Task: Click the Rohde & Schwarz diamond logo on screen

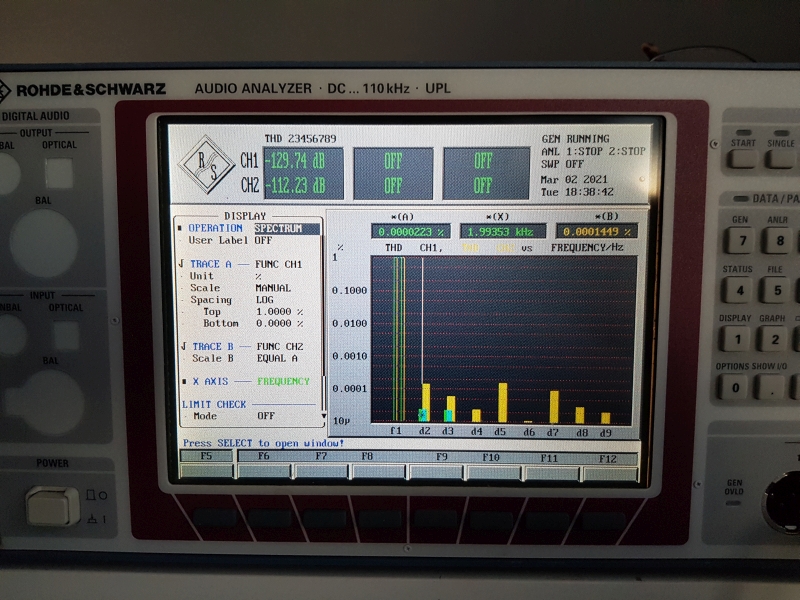Action: click(x=206, y=164)
